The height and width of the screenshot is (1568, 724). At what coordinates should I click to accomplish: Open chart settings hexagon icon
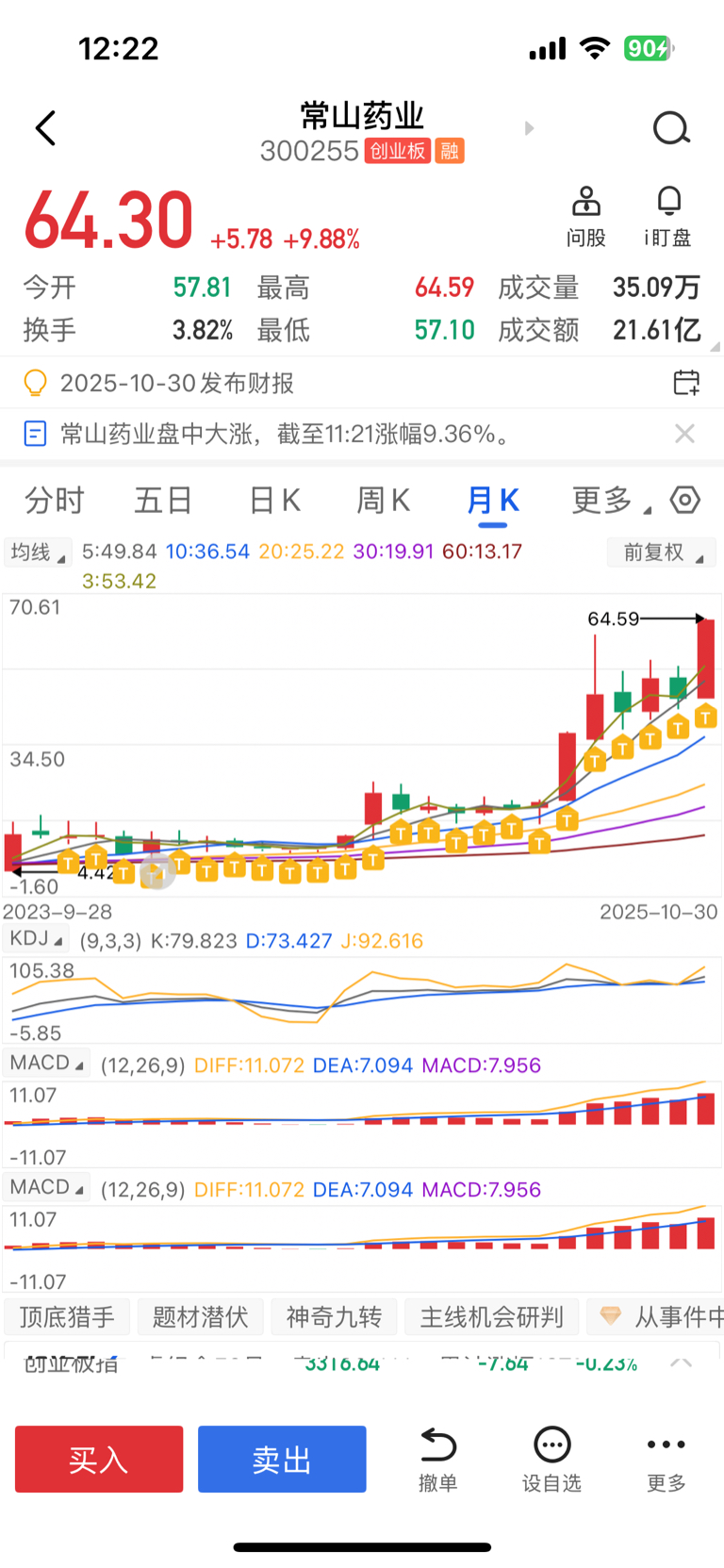pos(685,500)
